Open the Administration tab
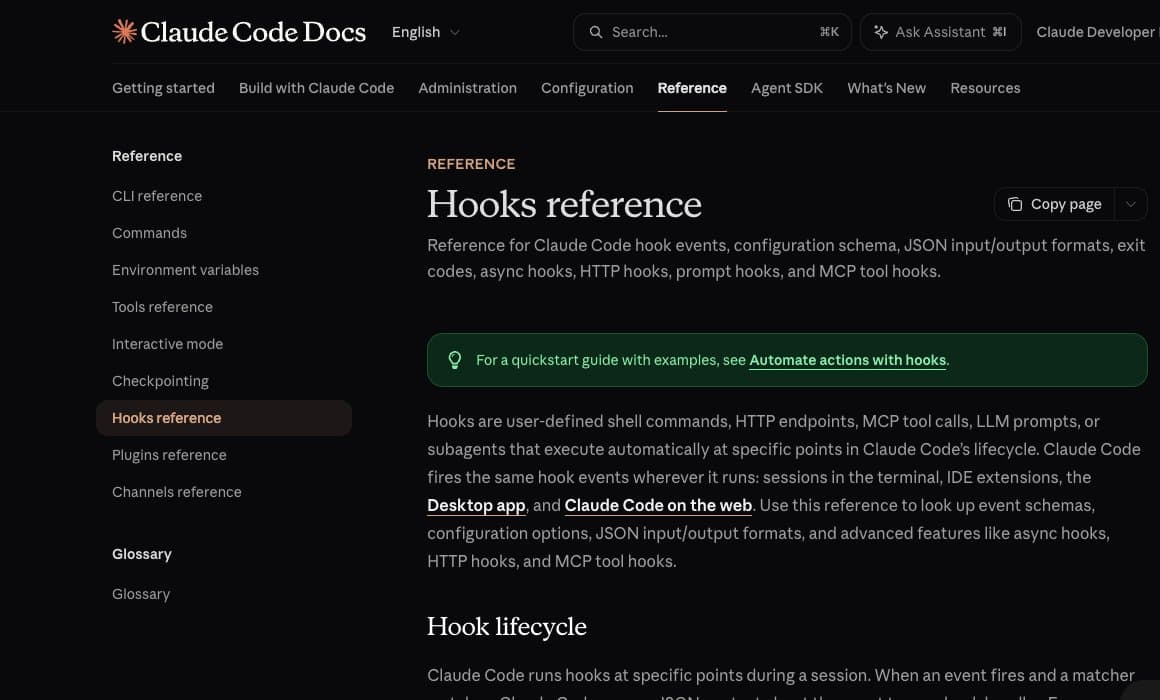The height and width of the screenshot is (700, 1160). [x=468, y=88]
